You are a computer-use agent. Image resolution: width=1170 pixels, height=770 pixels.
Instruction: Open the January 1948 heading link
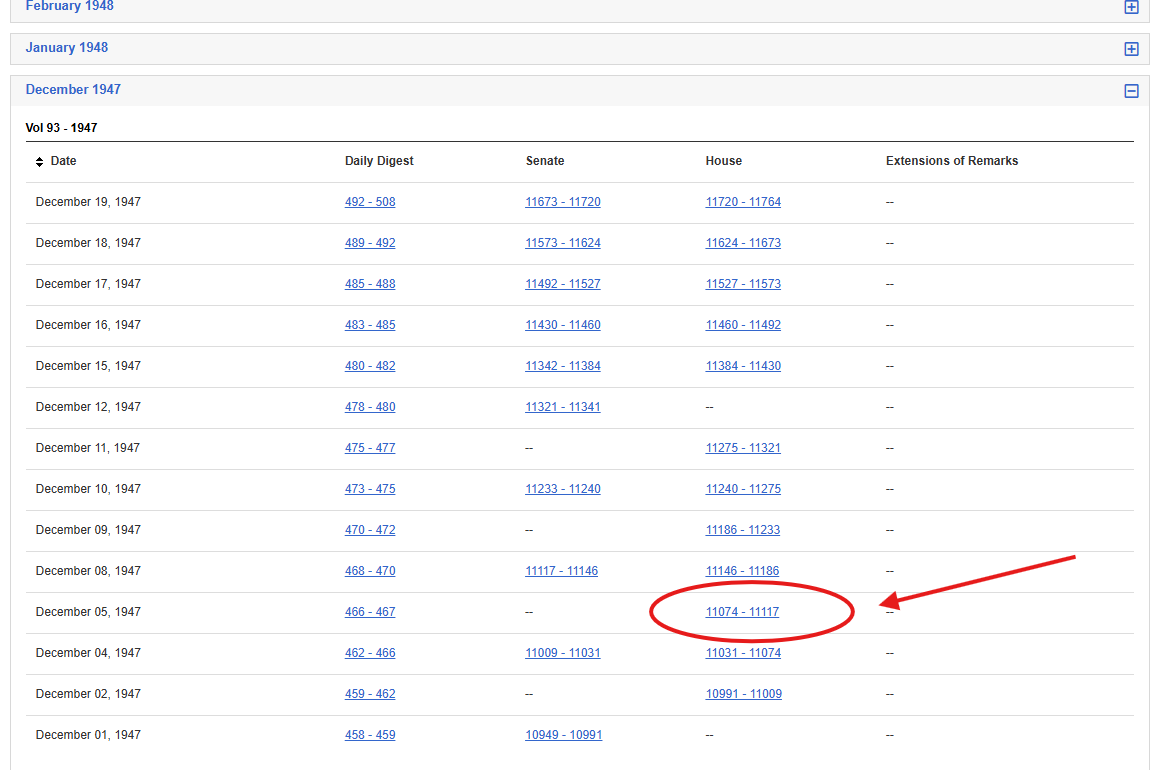click(x=67, y=48)
